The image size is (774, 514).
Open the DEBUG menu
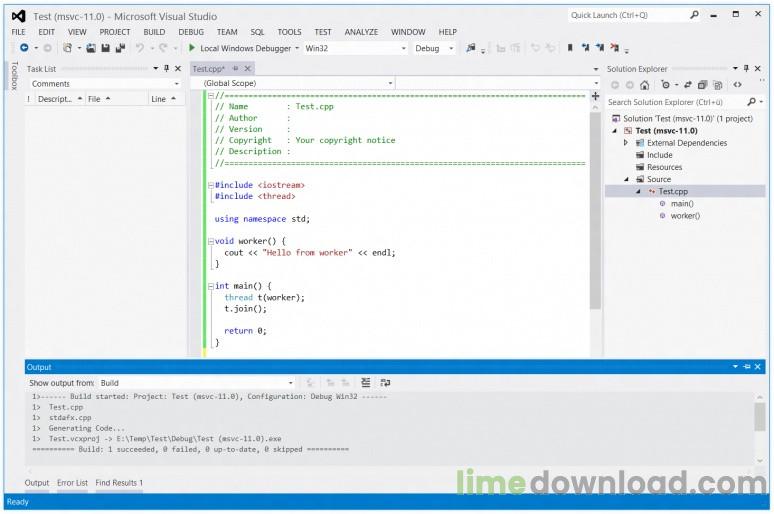click(x=191, y=32)
